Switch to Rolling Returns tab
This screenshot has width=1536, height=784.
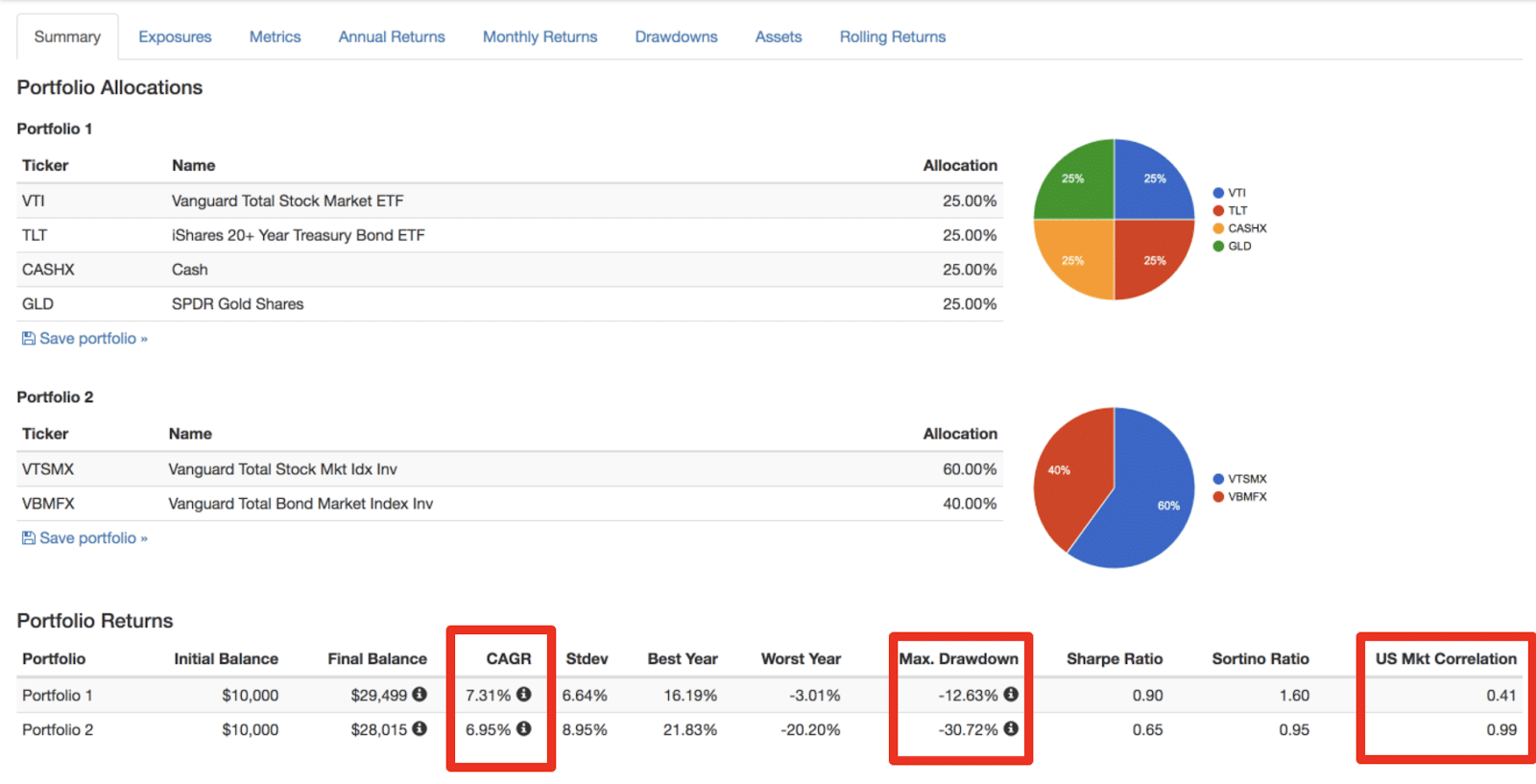point(893,36)
